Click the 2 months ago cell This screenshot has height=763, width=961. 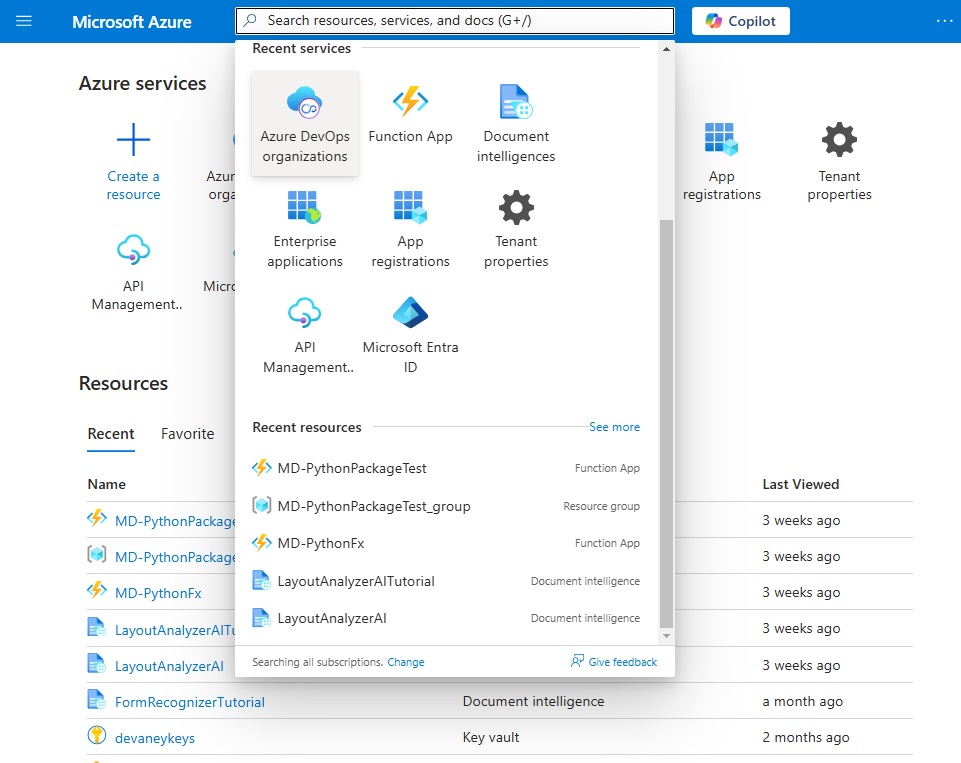805,737
